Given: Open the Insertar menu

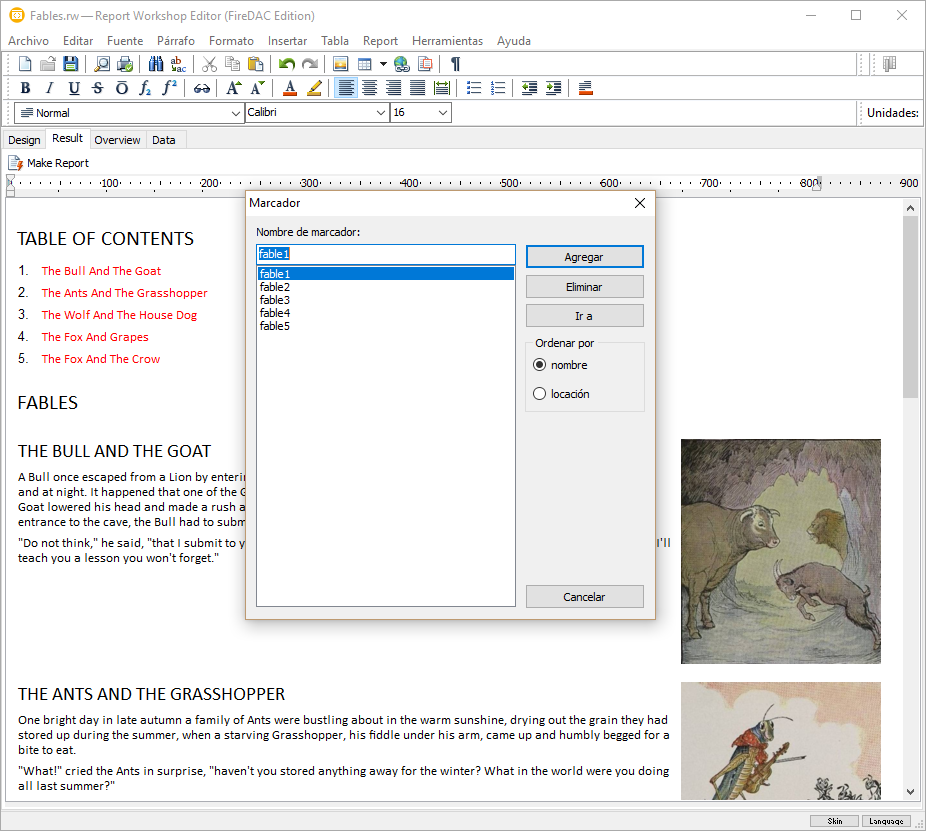Looking at the screenshot, I should (x=287, y=41).
